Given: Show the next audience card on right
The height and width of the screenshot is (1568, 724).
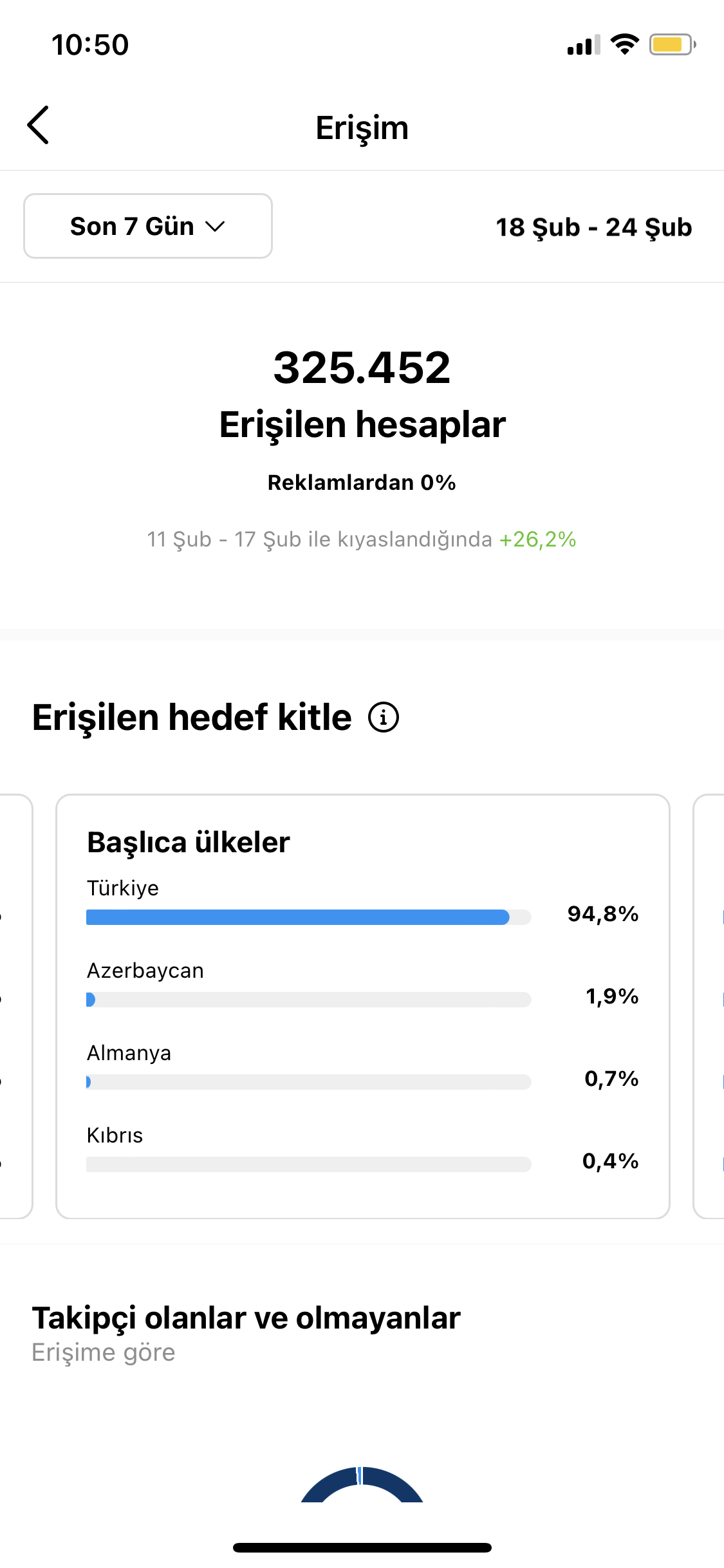Looking at the screenshot, I should [x=709, y=1006].
